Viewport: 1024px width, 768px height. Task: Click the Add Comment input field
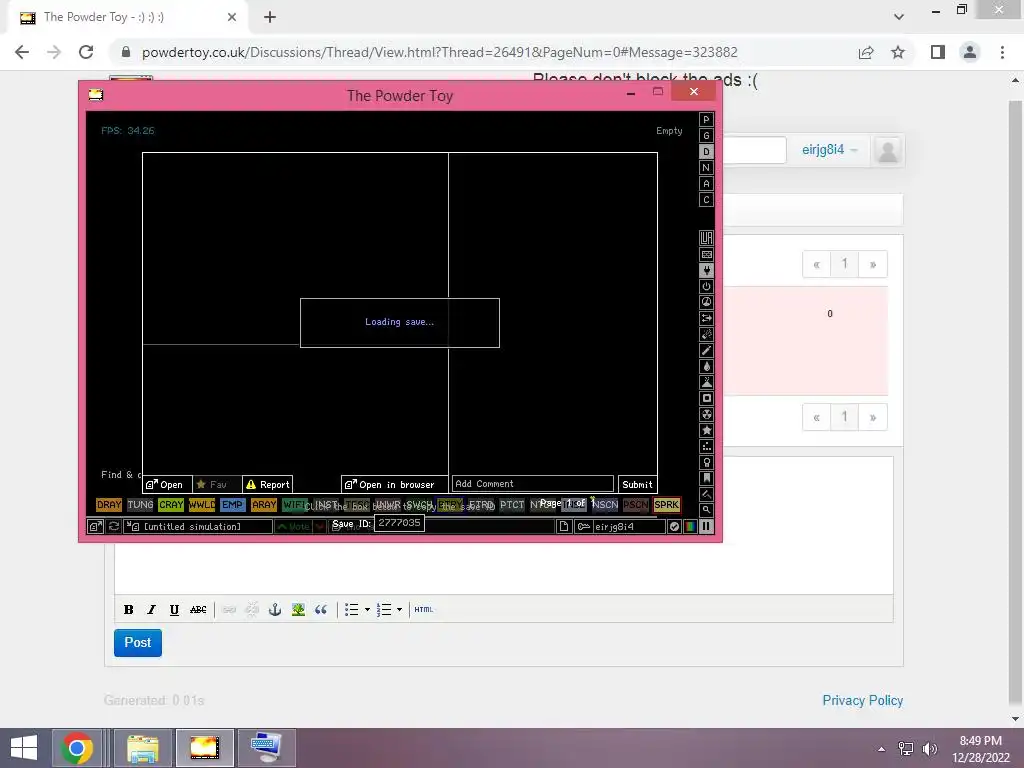532,484
